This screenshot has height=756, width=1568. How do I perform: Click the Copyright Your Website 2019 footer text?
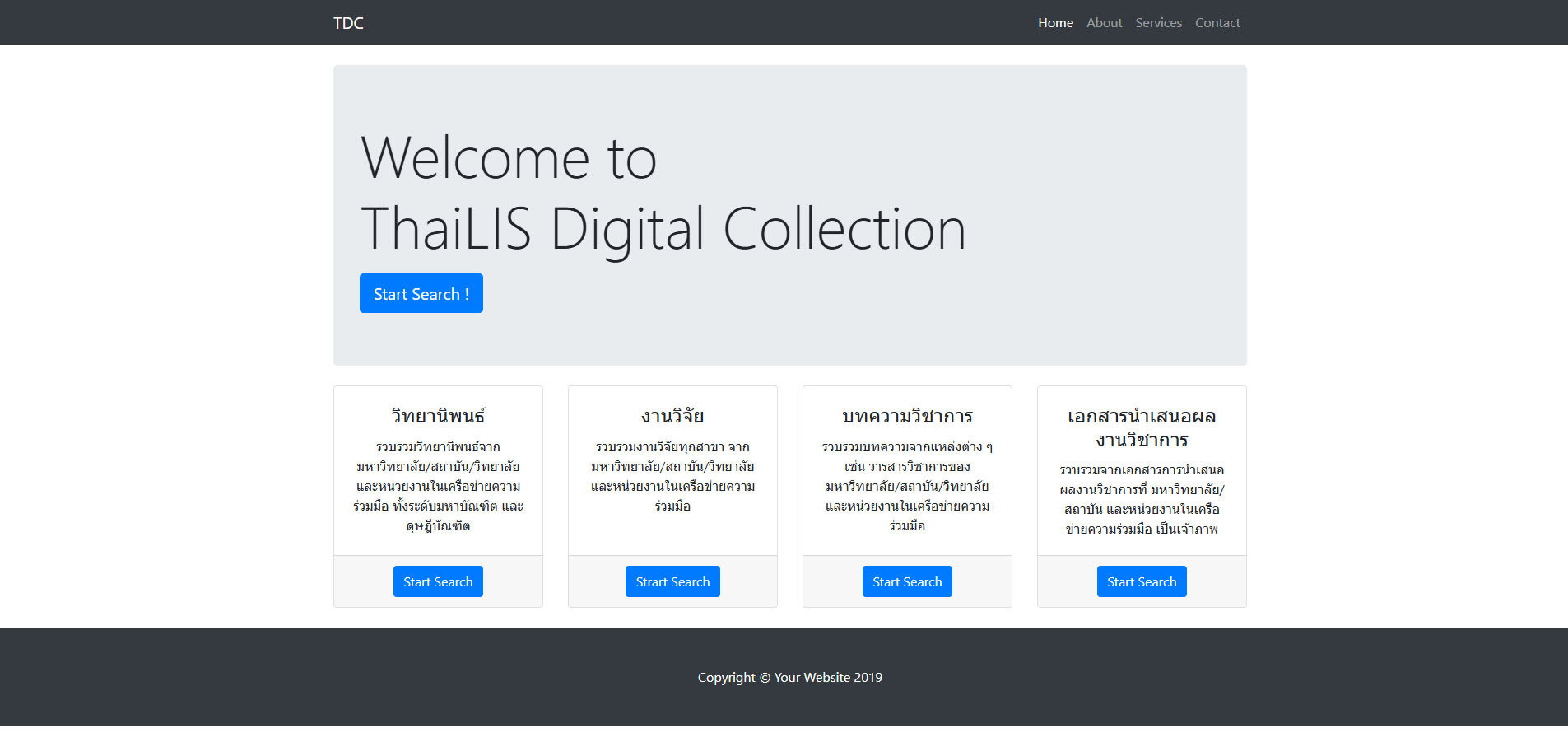click(789, 678)
